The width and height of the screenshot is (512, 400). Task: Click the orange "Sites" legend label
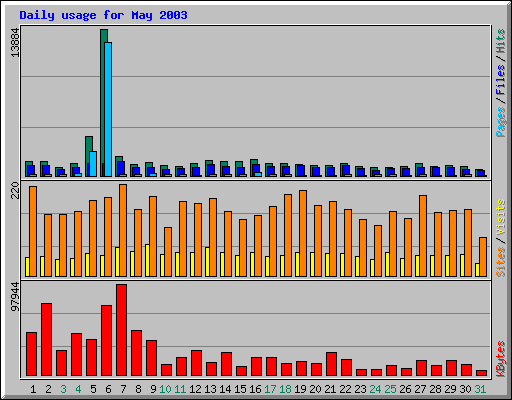tap(500, 262)
